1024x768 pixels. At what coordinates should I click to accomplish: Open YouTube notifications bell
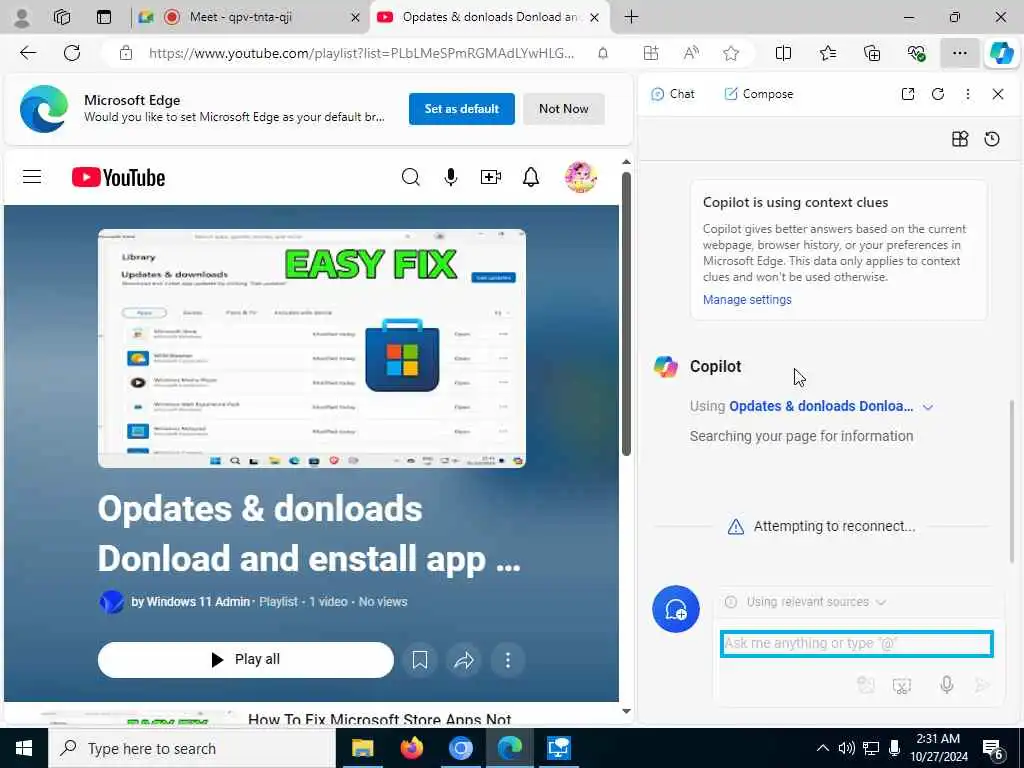pyautogui.click(x=531, y=177)
